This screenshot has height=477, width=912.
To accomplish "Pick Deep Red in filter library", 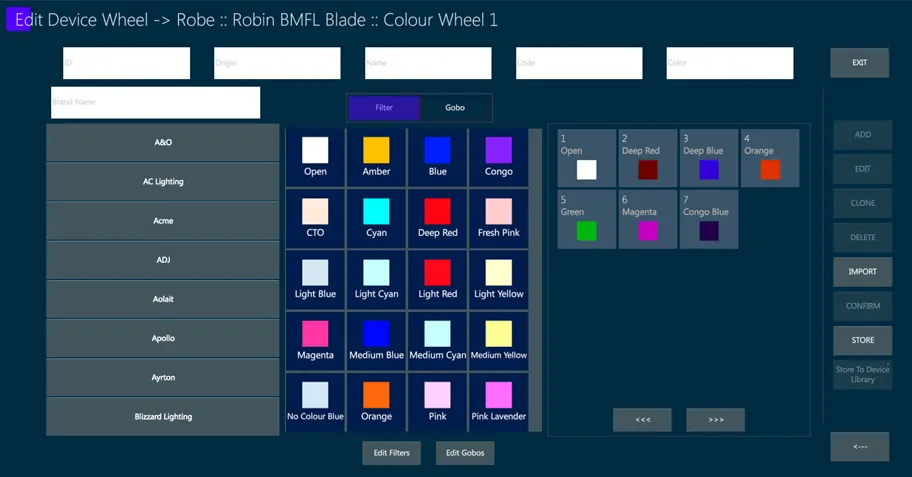I will tap(437, 219).
